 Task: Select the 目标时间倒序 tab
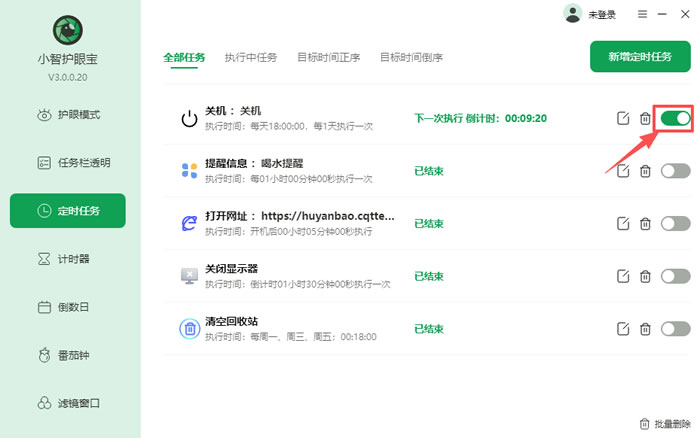[411, 57]
